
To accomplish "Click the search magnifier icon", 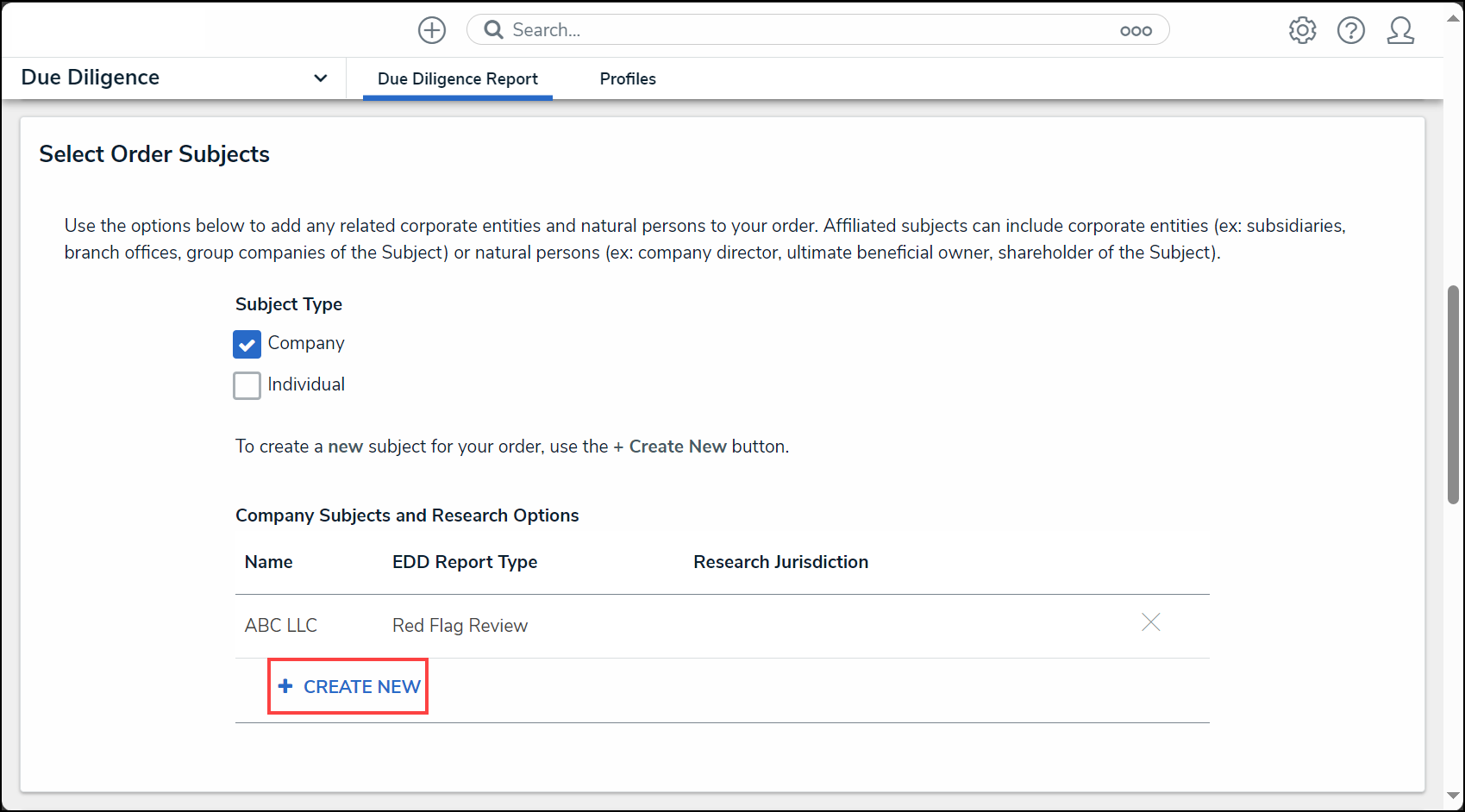I will (x=493, y=30).
